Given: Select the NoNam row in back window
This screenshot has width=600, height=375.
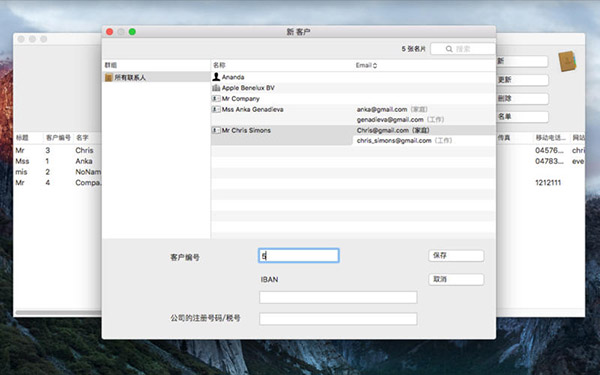Looking at the screenshot, I should click(57, 172).
